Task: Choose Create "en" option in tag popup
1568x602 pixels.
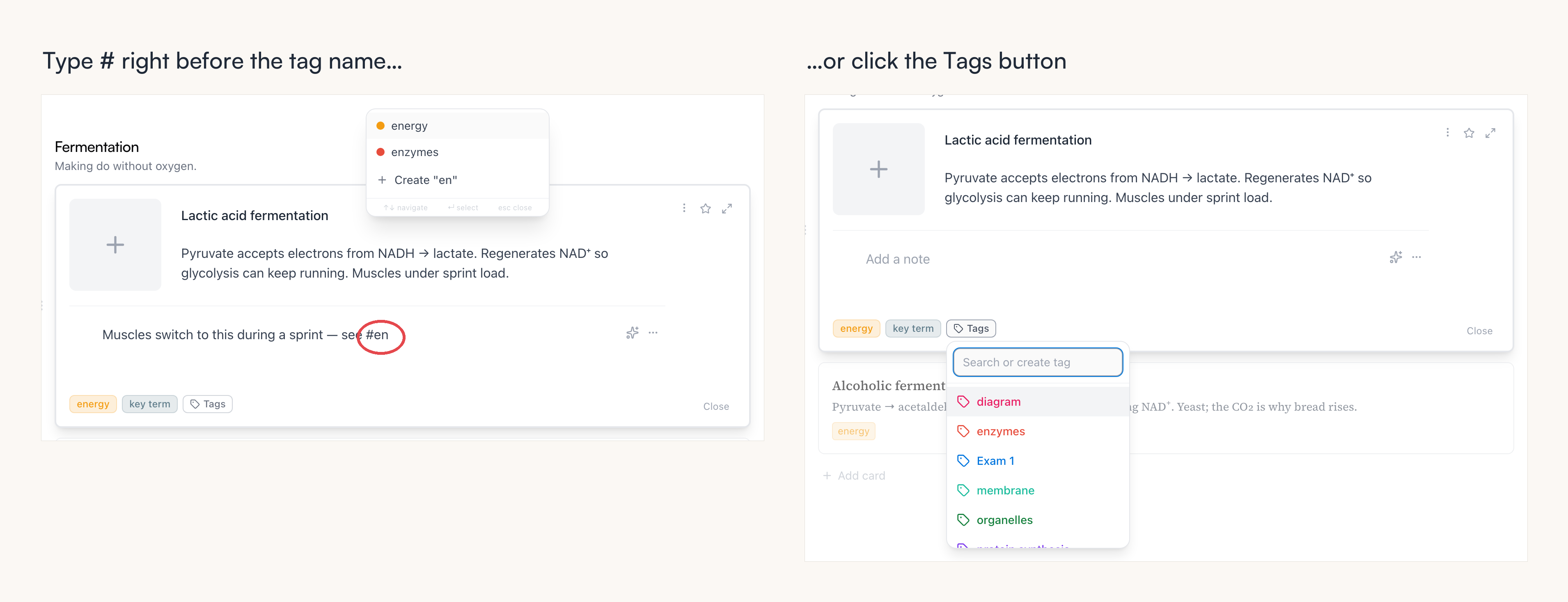Action: click(457, 180)
